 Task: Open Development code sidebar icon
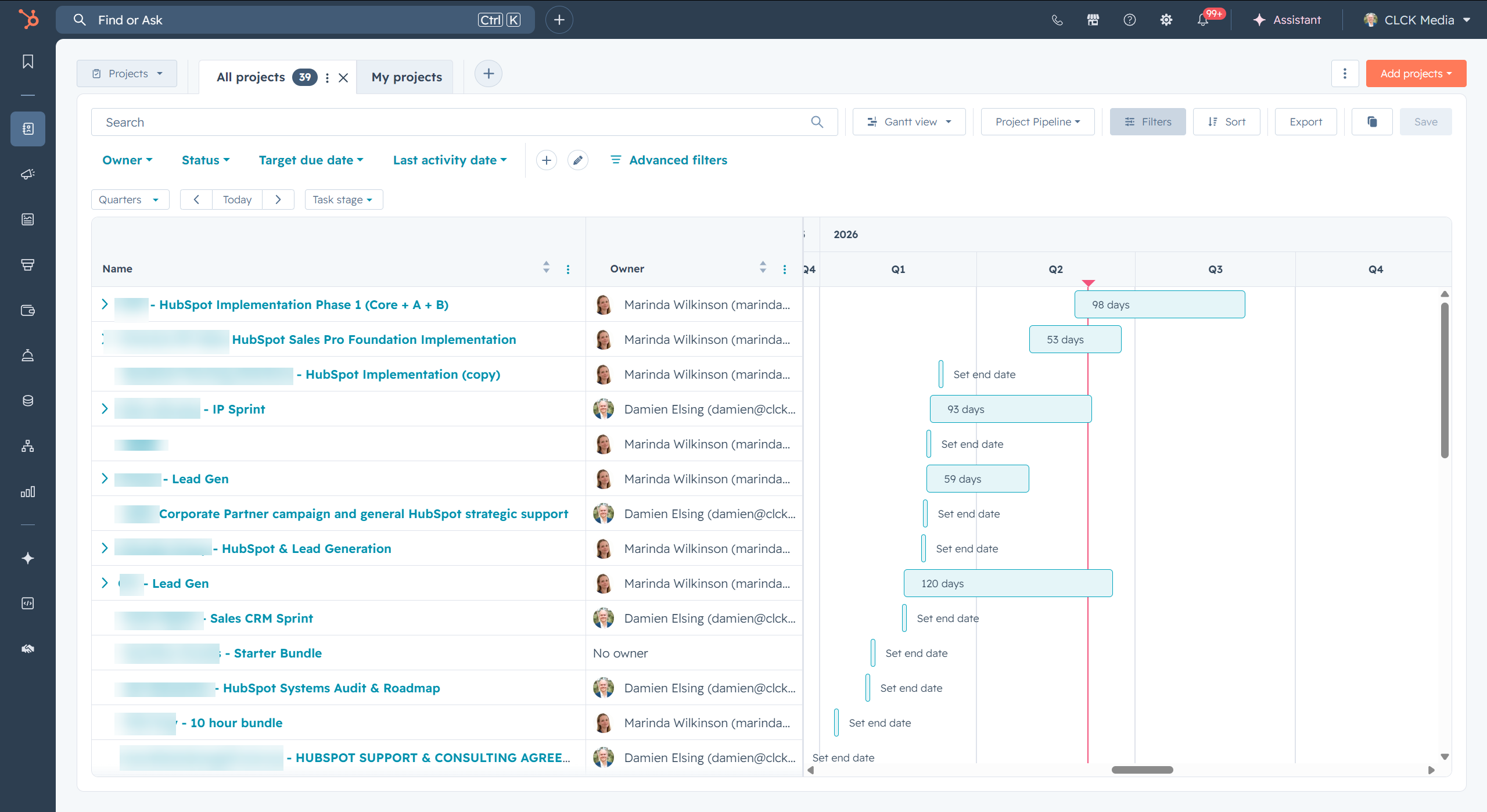[x=28, y=603]
